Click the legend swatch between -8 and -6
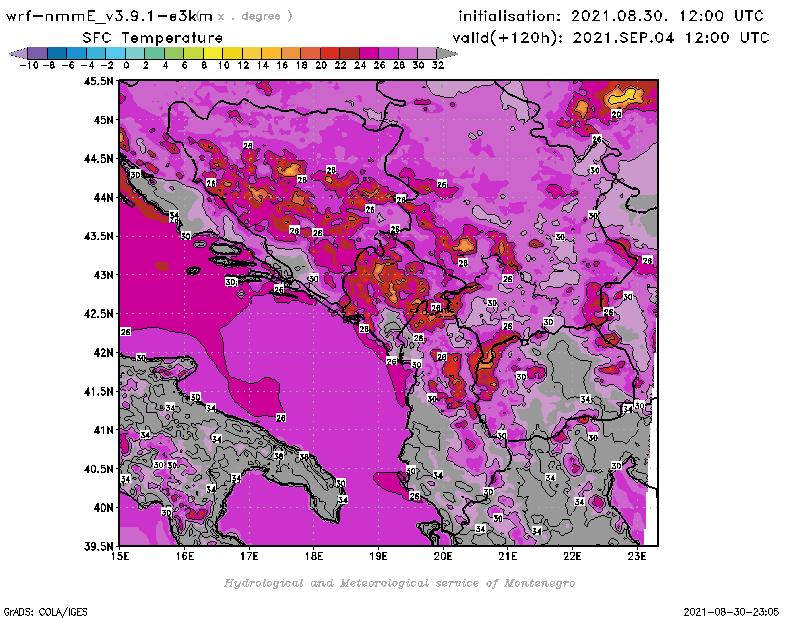The image size is (800, 618). [57, 53]
